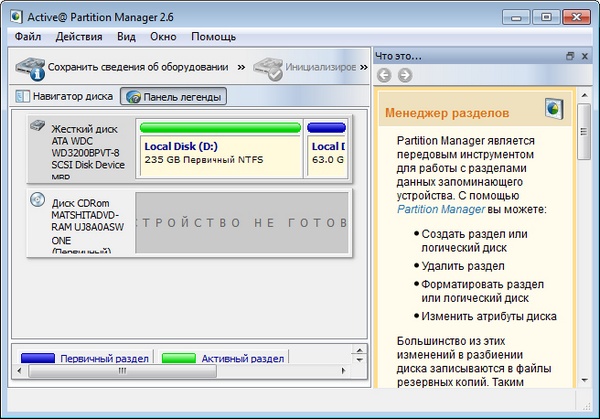Click green active partition bar of D:
The width and height of the screenshot is (600, 419).
[220, 127]
